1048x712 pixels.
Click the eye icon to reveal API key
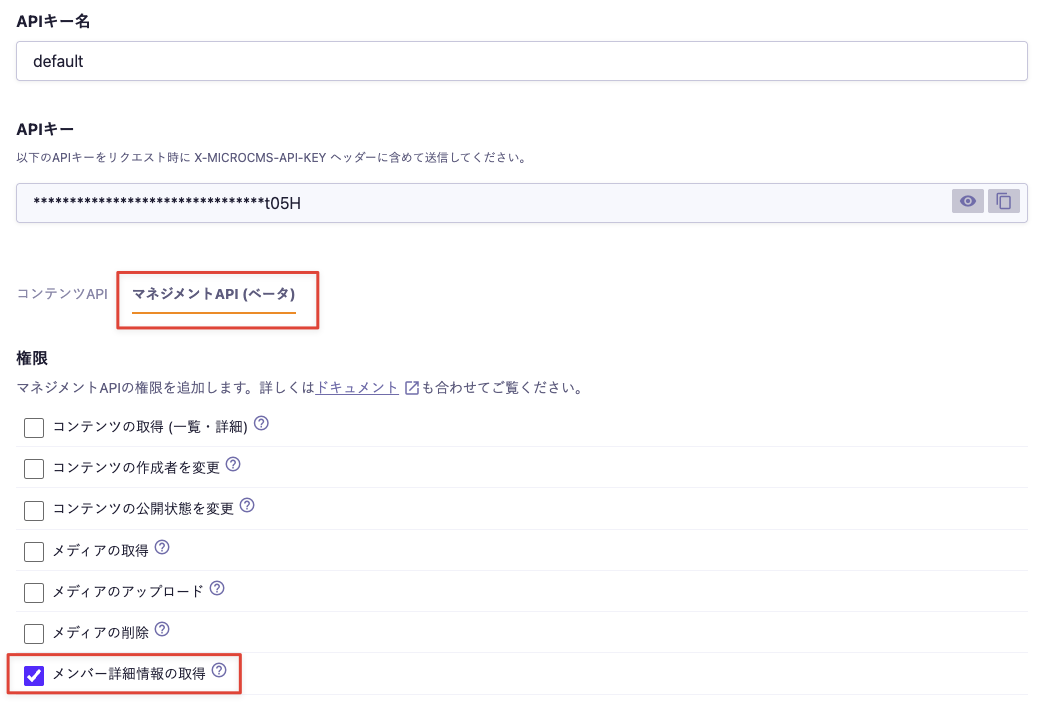click(967, 201)
